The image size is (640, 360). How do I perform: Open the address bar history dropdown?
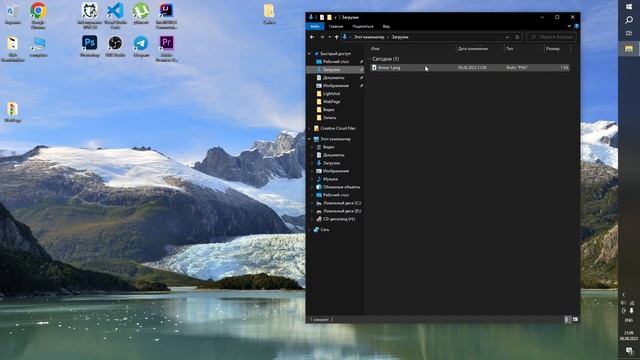pos(507,37)
